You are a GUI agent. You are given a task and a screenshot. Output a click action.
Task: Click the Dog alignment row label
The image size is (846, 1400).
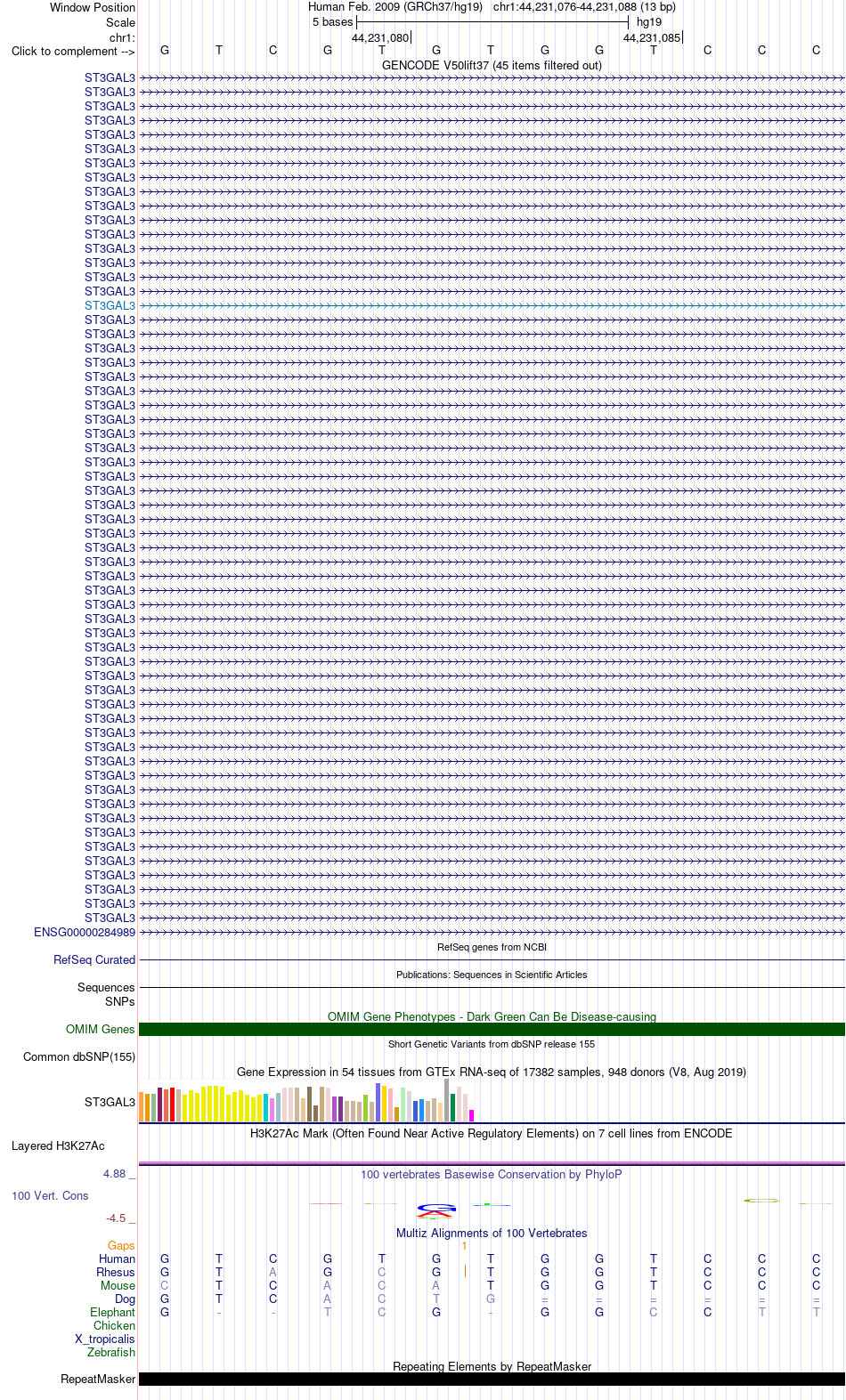(125, 1299)
